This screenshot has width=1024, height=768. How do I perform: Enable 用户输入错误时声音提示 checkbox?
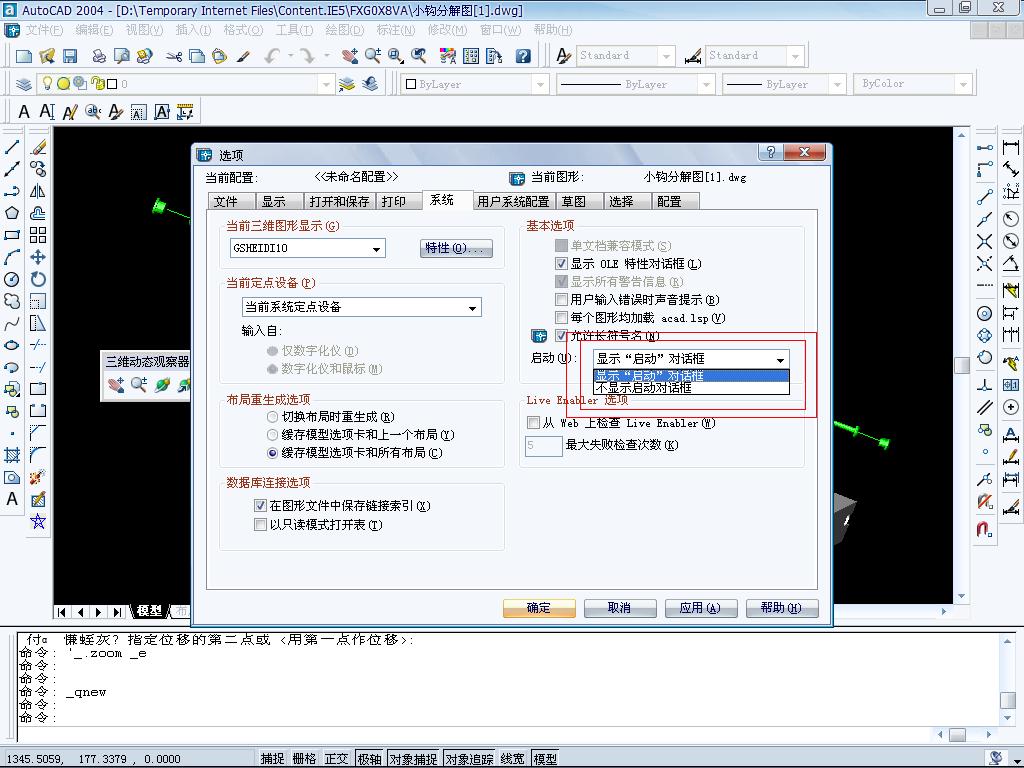pos(561,300)
